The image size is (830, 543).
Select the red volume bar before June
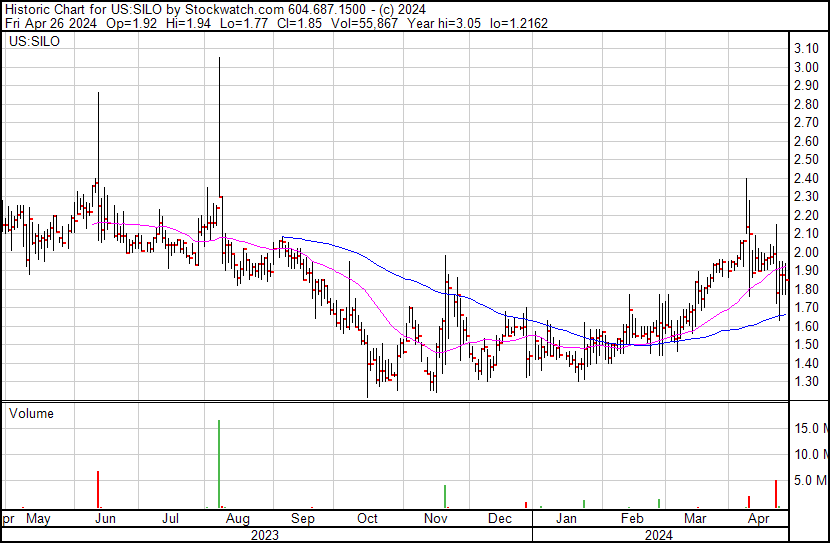(x=98, y=489)
